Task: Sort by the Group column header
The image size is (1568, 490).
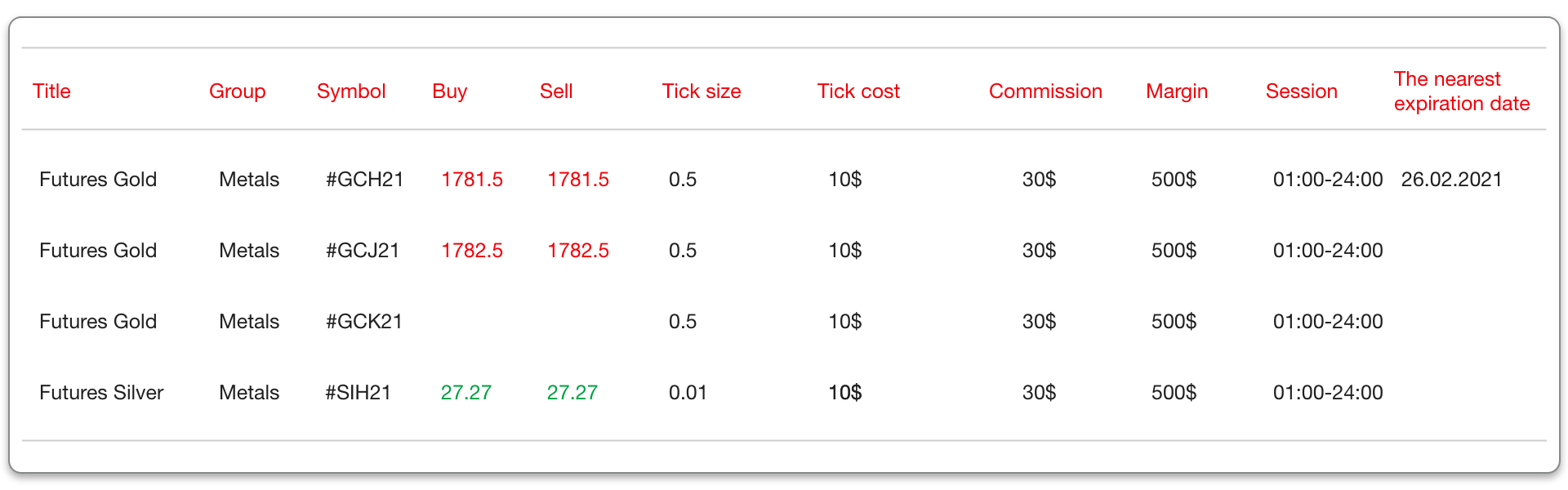Action: click(237, 91)
